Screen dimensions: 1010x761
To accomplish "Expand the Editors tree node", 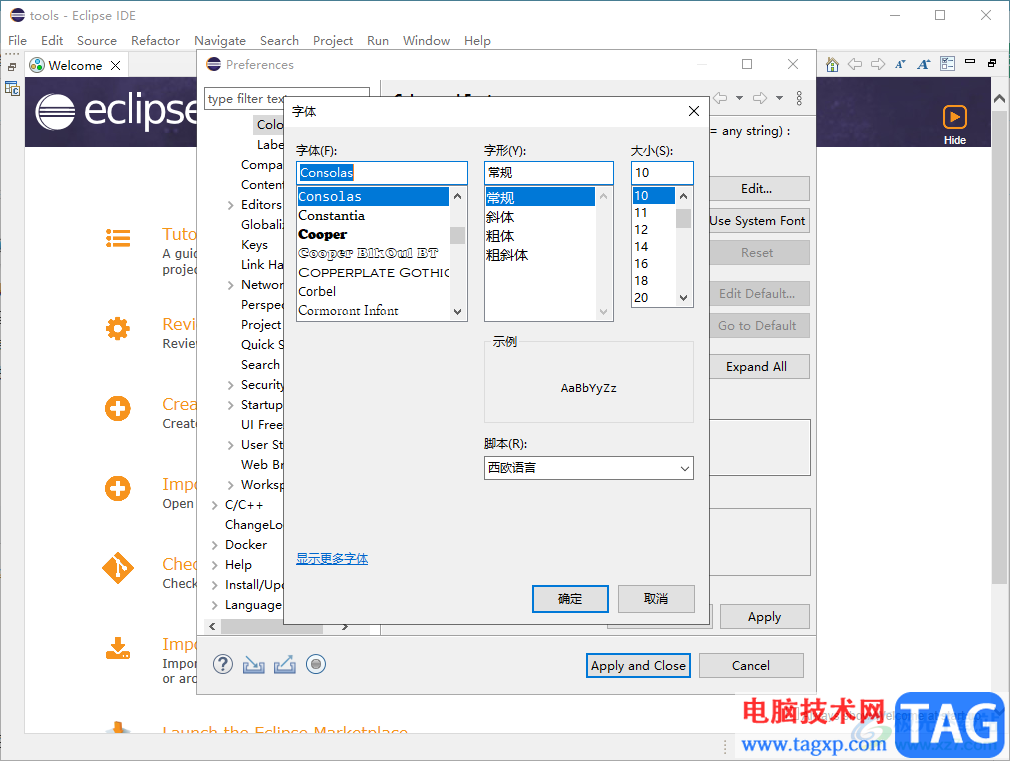I will tap(231, 205).
